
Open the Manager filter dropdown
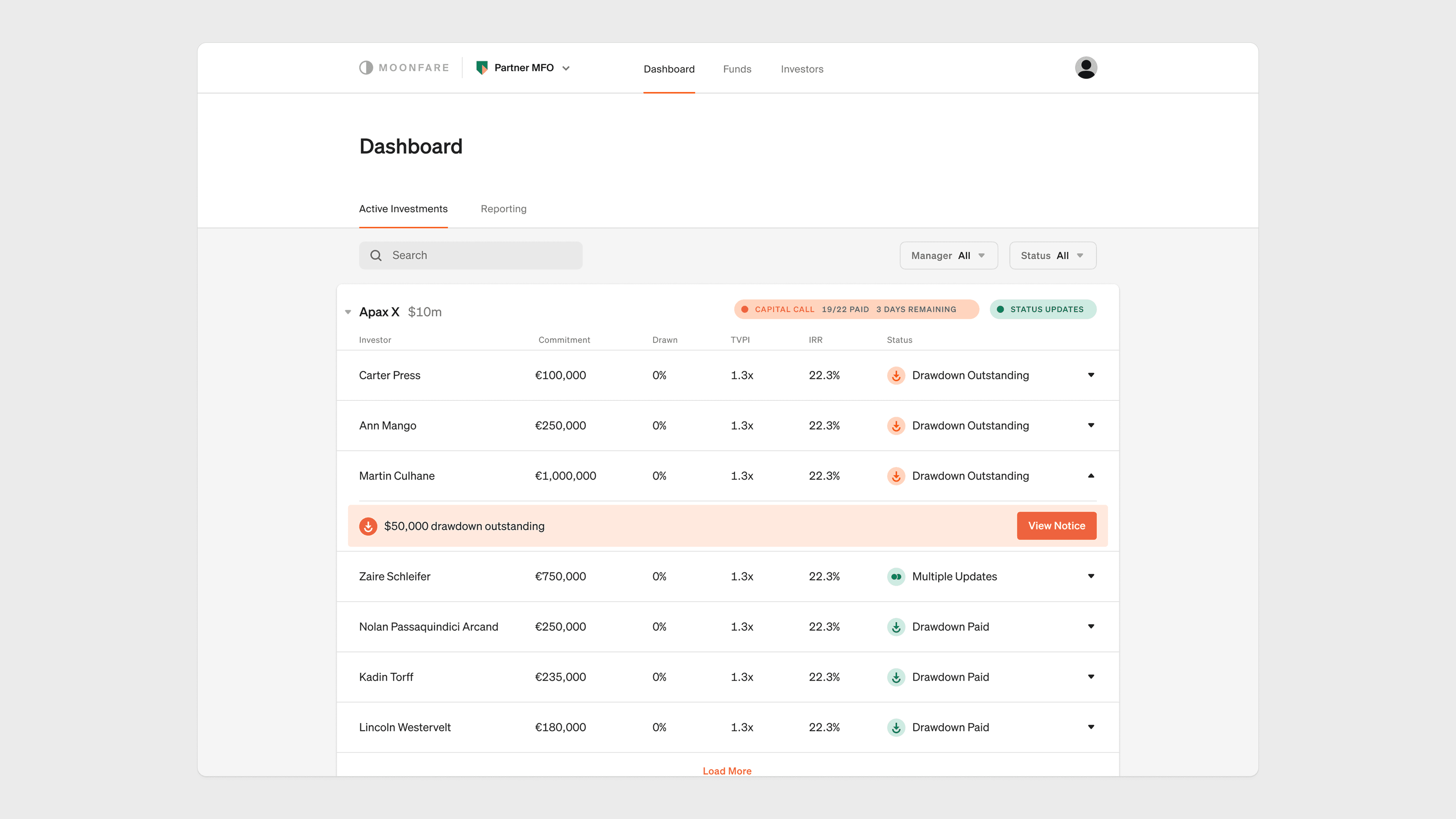[948, 256]
